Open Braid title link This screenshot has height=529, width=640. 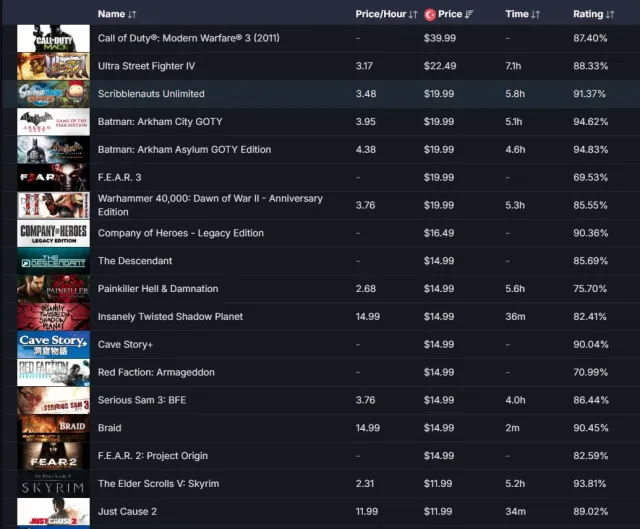109,428
